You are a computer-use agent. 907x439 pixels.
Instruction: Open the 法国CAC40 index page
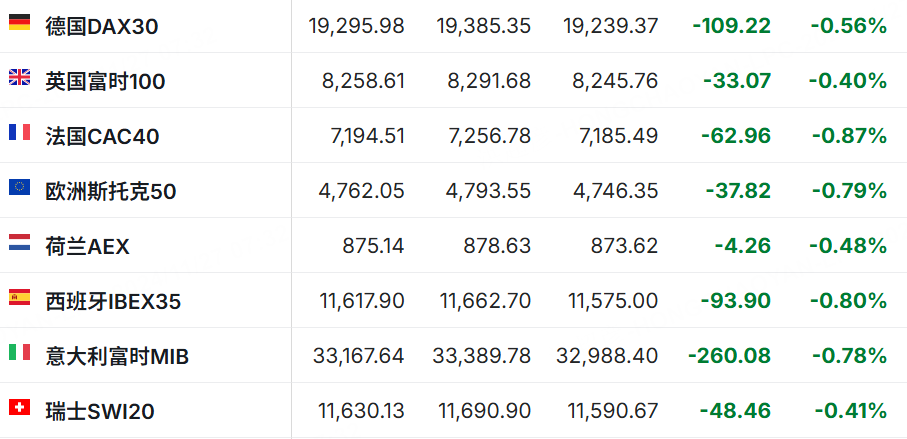coord(102,137)
